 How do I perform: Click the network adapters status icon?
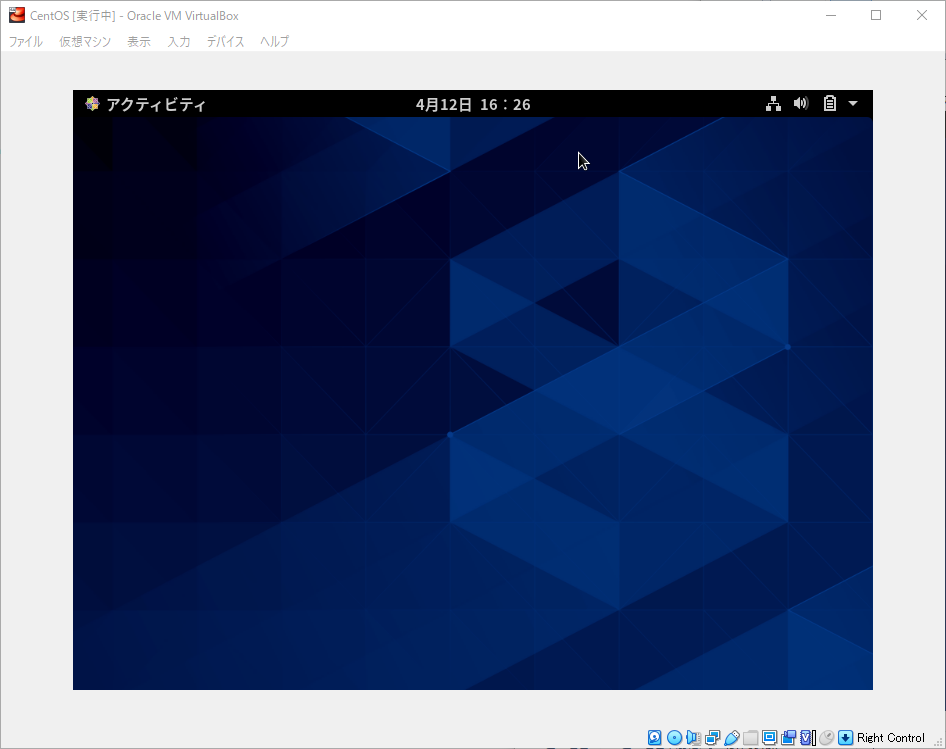(713, 738)
